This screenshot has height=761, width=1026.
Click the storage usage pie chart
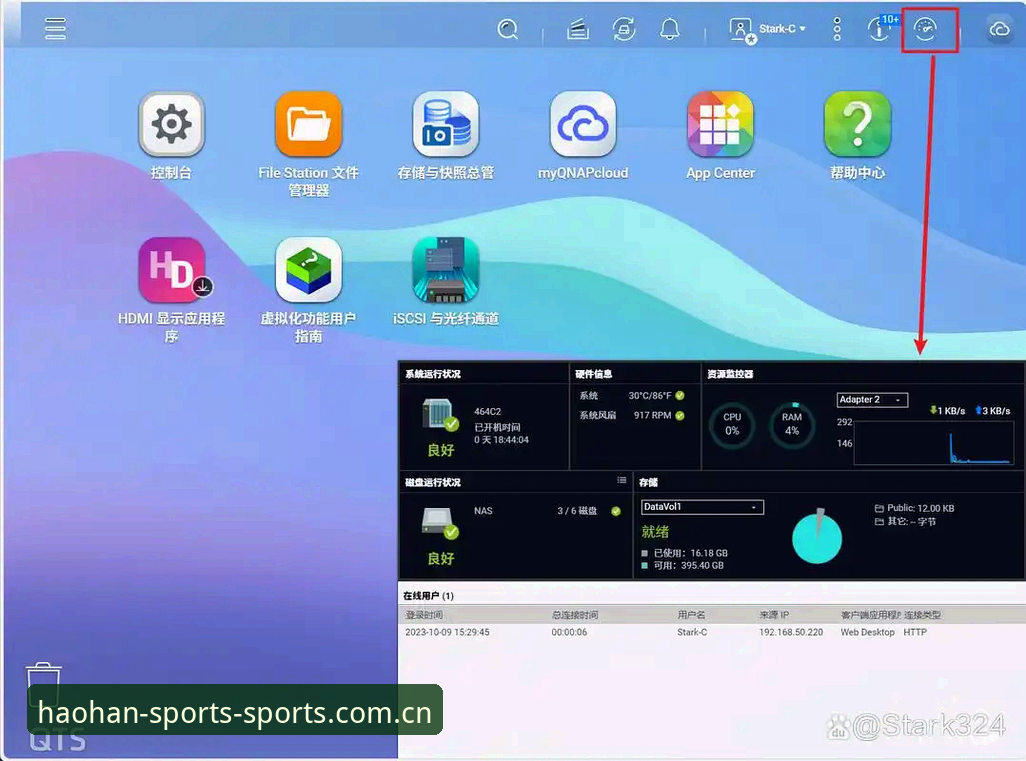click(x=817, y=536)
